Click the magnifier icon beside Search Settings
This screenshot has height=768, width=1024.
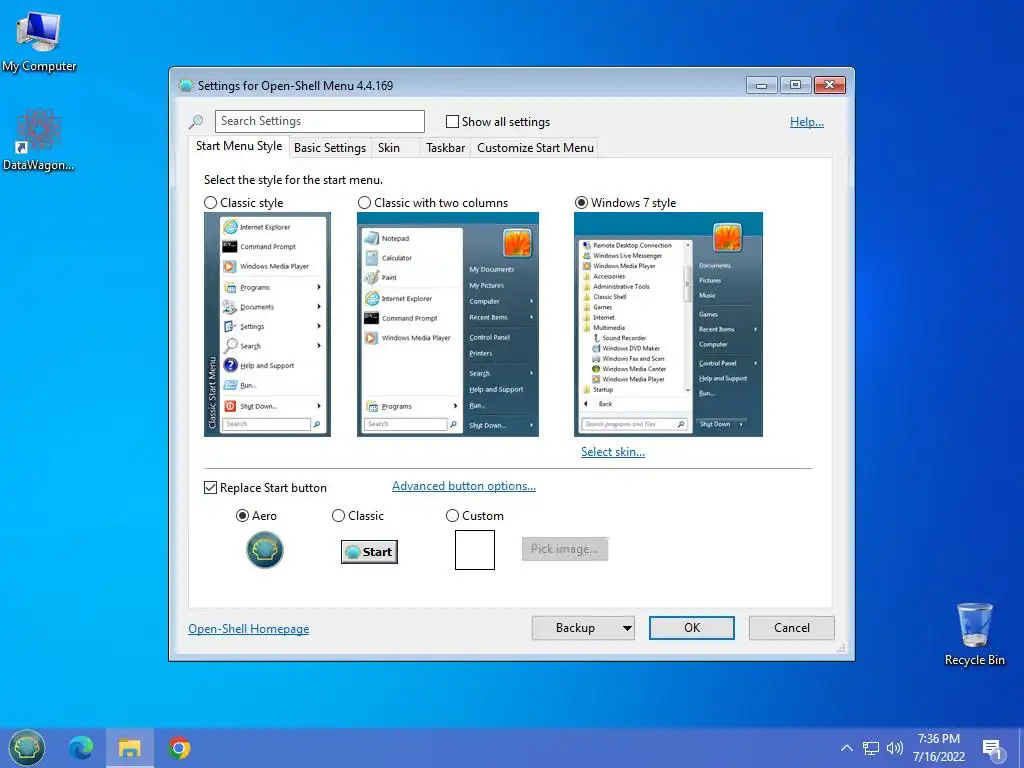click(x=196, y=121)
